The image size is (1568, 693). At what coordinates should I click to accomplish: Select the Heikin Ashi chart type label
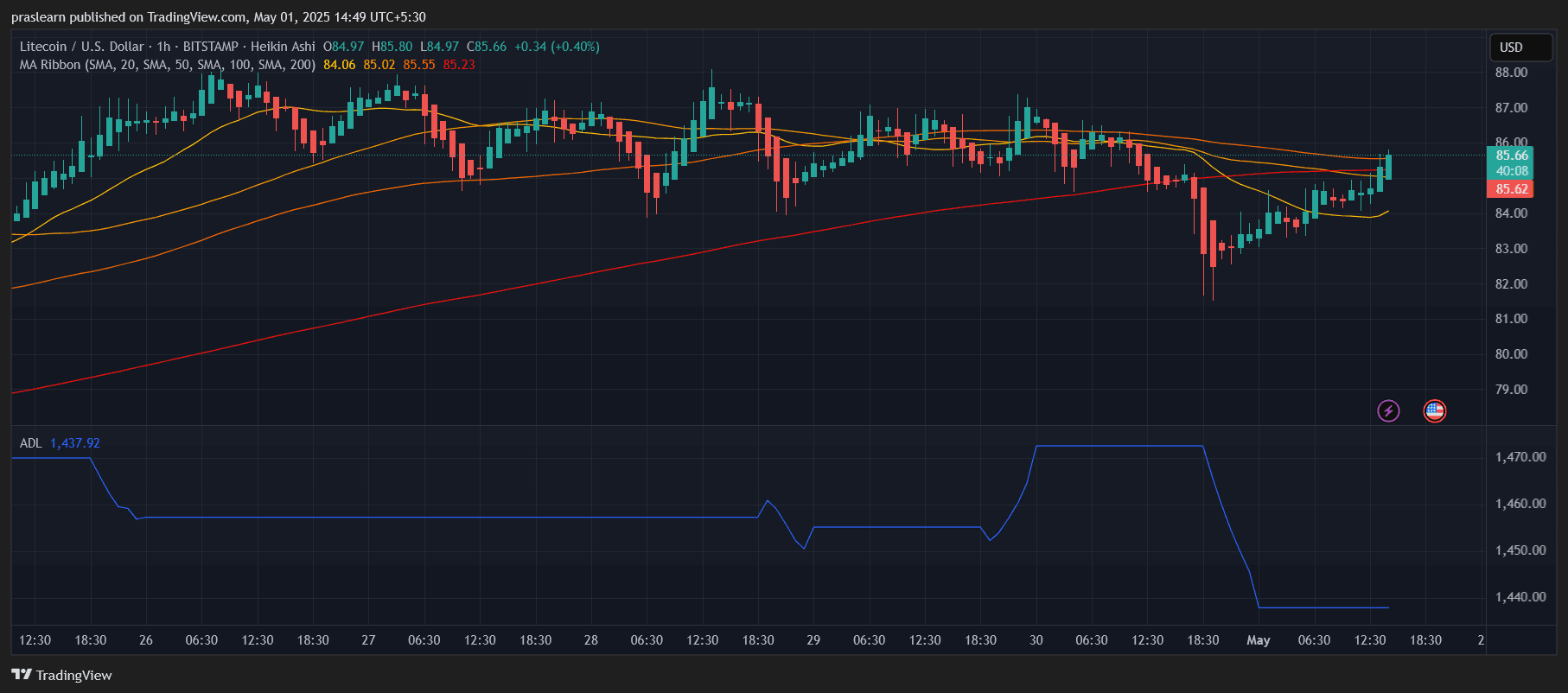click(x=283, y=47)
